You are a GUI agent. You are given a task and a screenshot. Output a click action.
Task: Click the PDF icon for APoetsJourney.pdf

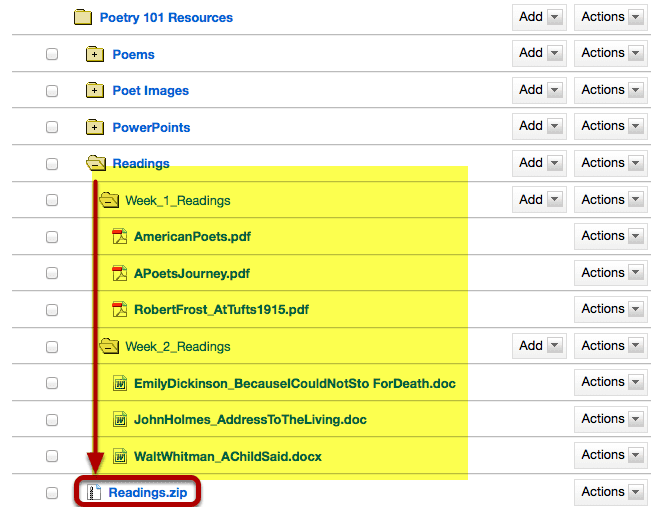click(x=120, y=273)
